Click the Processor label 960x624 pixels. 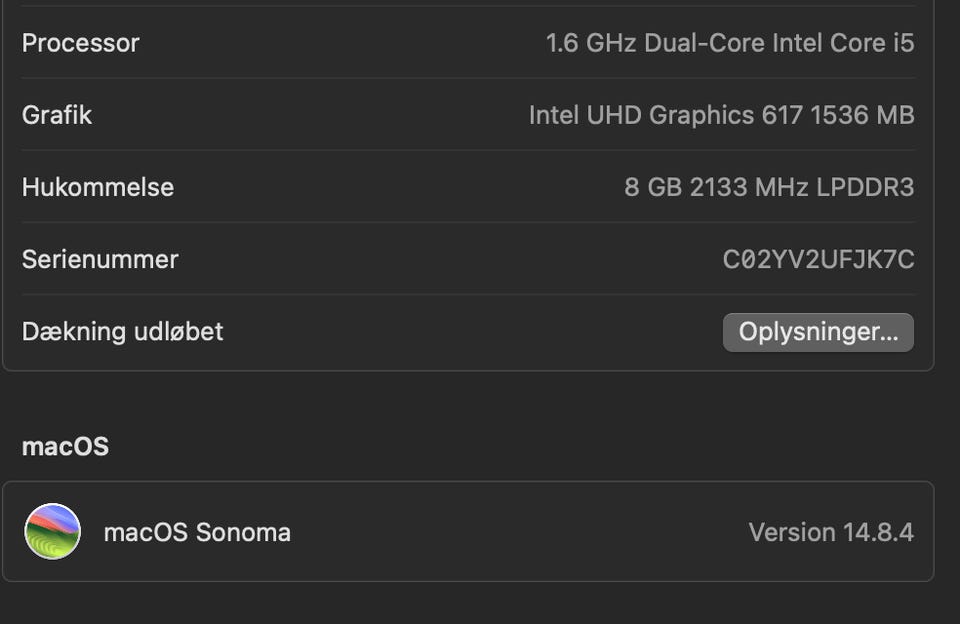tap(80, 43)
